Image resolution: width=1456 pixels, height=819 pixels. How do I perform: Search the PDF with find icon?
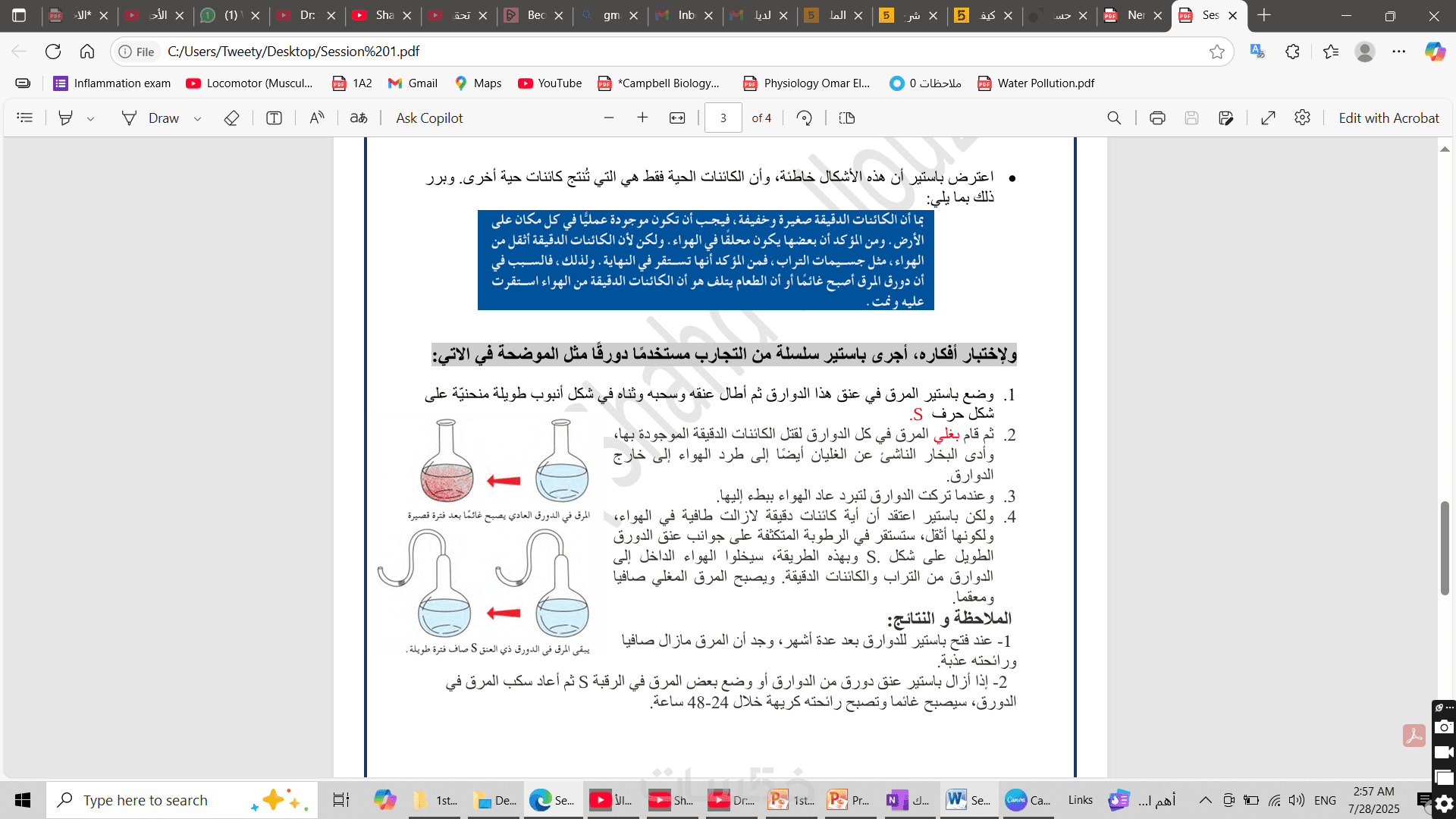(1114, 118)
